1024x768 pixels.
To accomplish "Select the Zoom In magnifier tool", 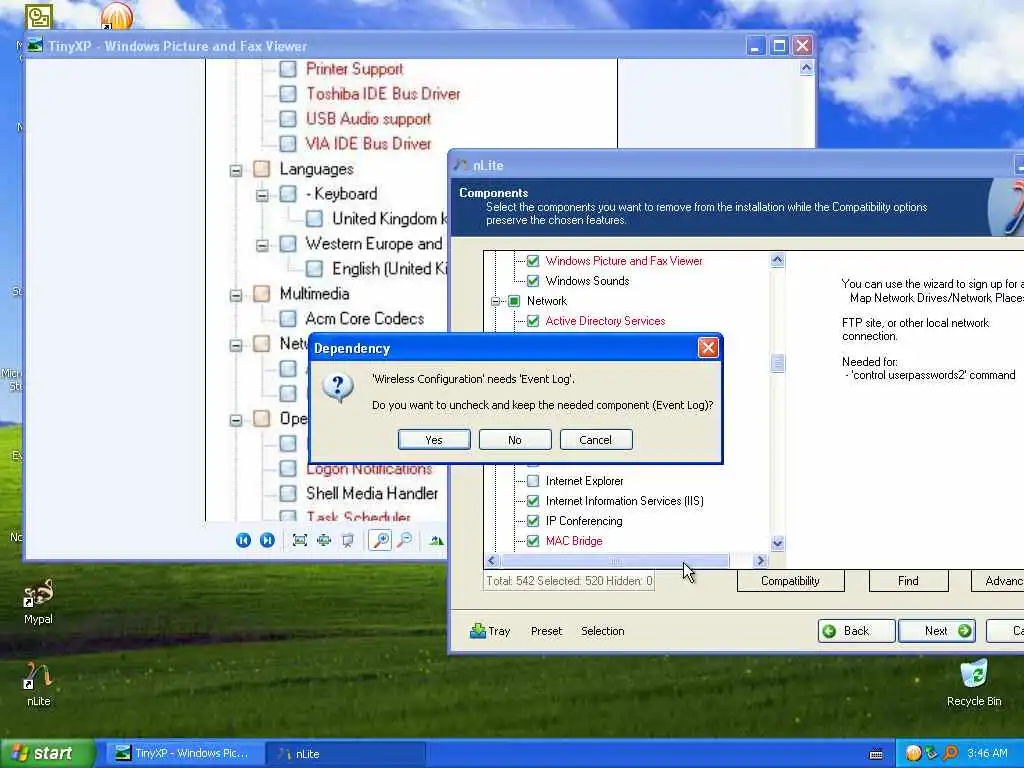I will pos(380,540).
